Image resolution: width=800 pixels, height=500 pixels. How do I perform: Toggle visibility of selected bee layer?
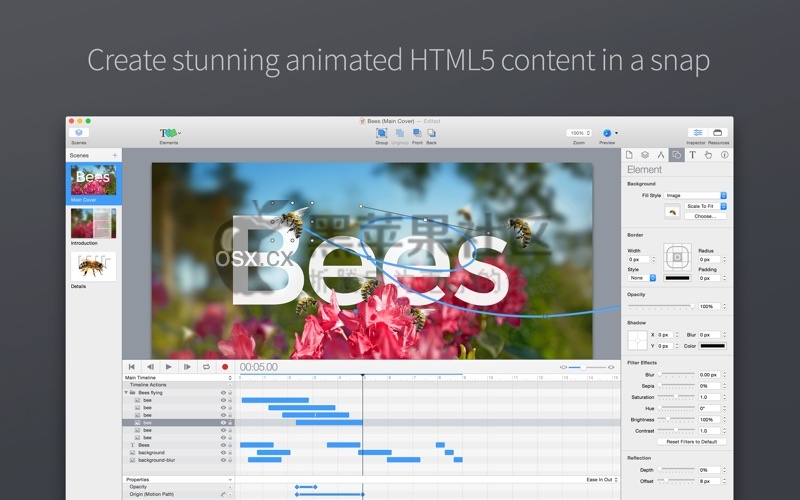coord(223,422)
